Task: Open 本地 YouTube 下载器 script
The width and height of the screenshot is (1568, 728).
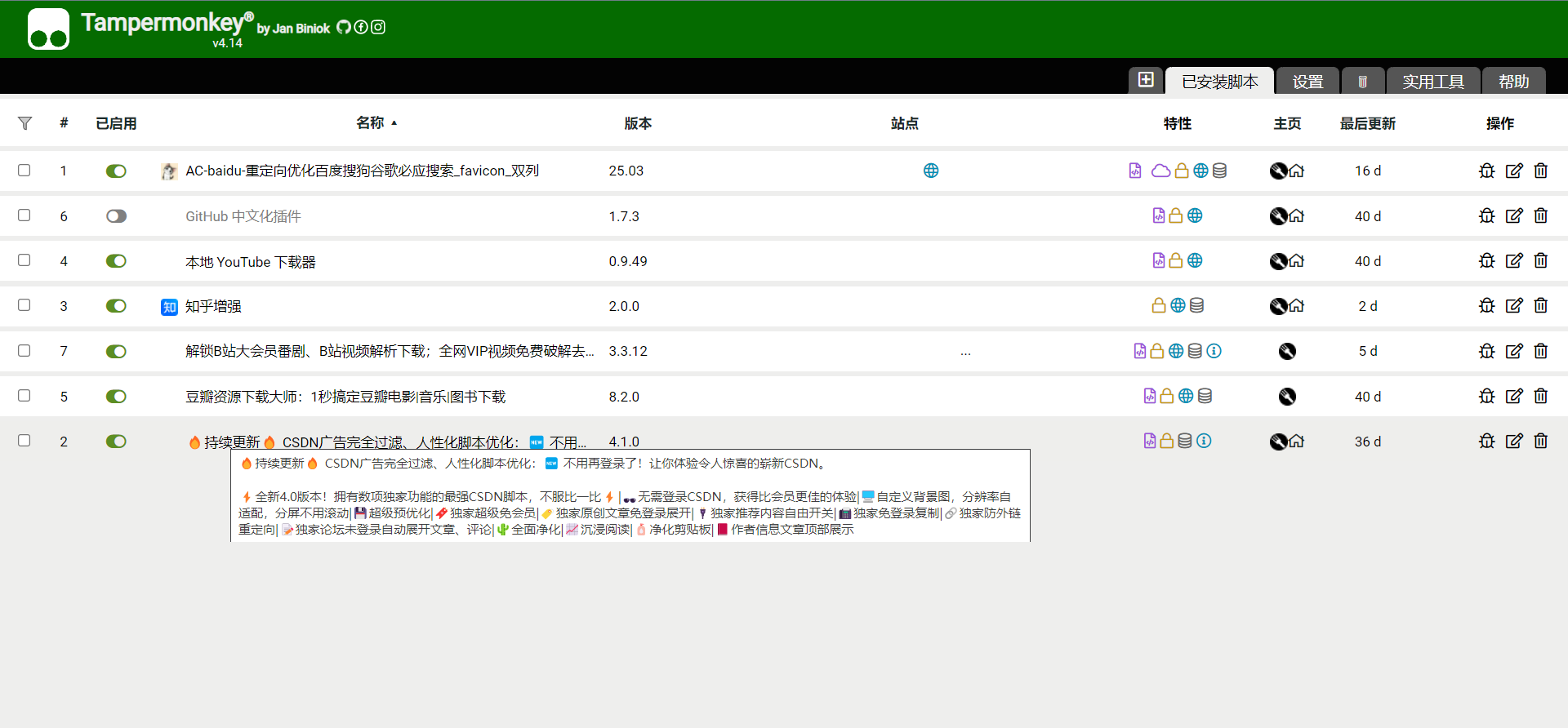Action: pos(250,262)
